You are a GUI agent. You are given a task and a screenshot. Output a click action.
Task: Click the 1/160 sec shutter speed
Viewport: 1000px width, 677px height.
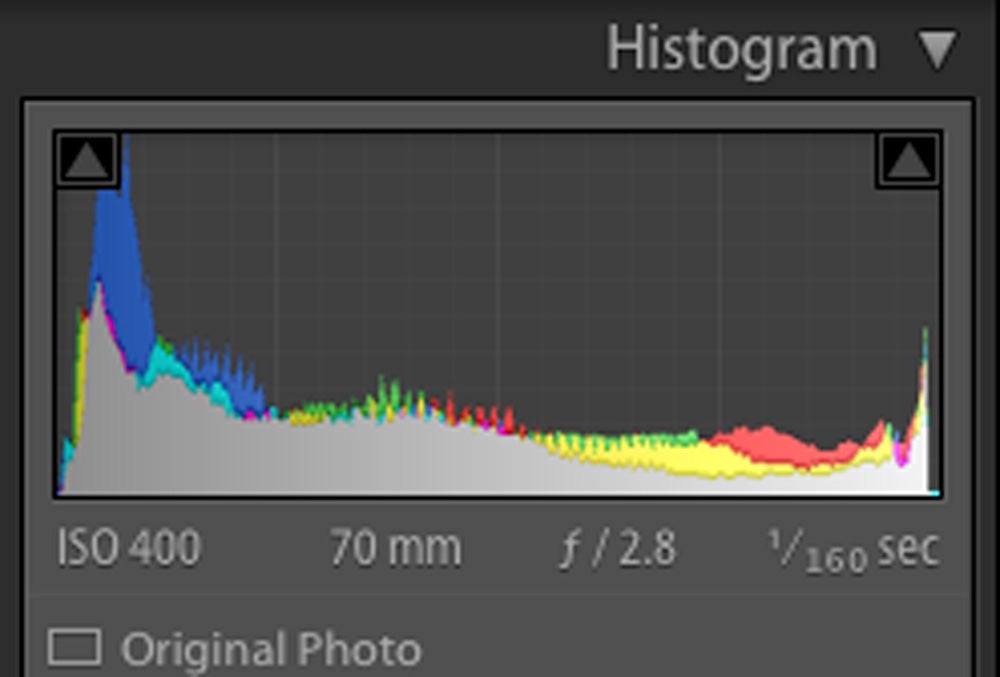pos(853,550)
